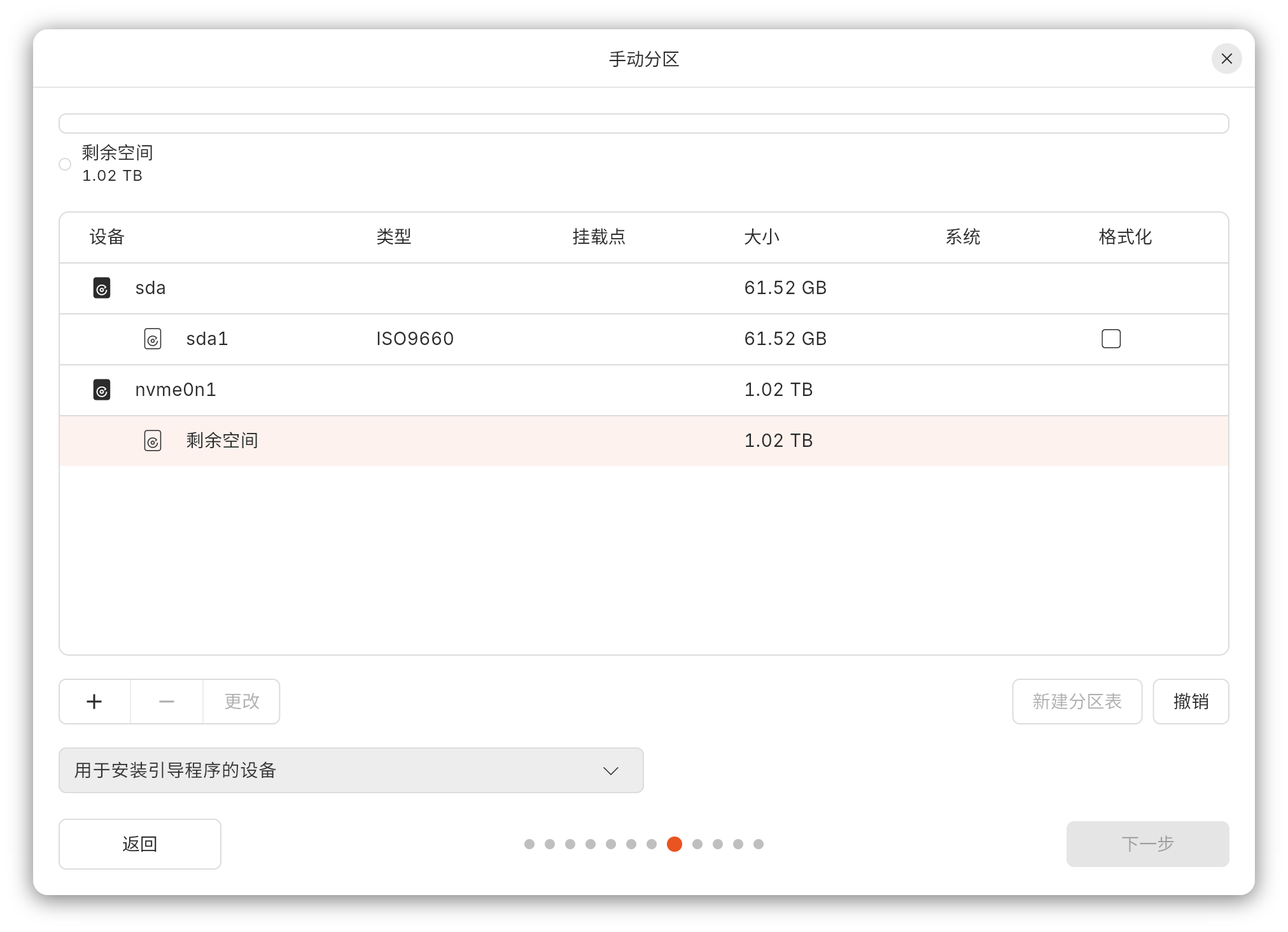Viewport: 1288px width, 932px height.
Task: Click the highlighted orange step dot
Action: point(675,844)
